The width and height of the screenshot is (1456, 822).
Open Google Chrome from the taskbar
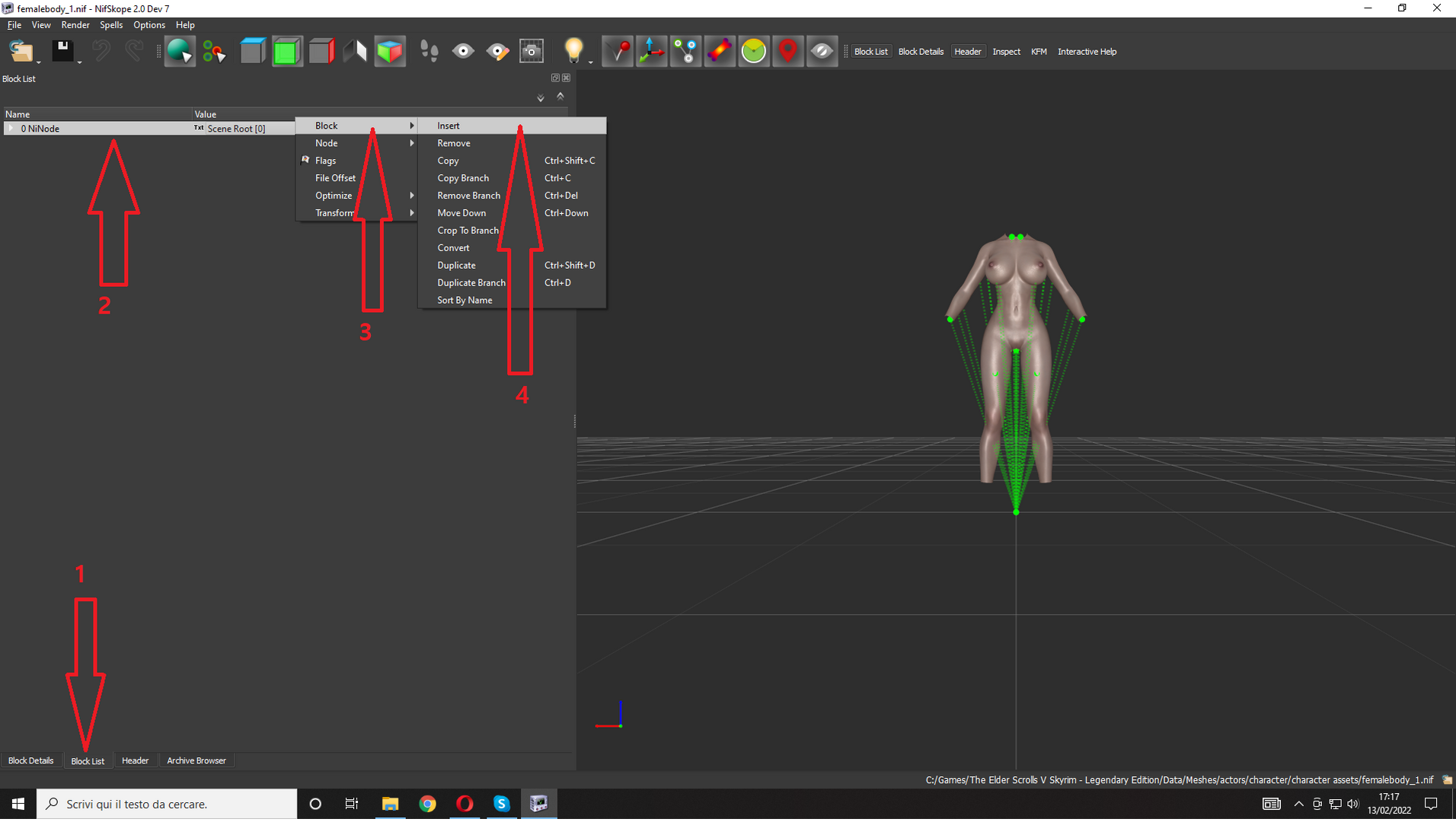click(x=427, y=804)
